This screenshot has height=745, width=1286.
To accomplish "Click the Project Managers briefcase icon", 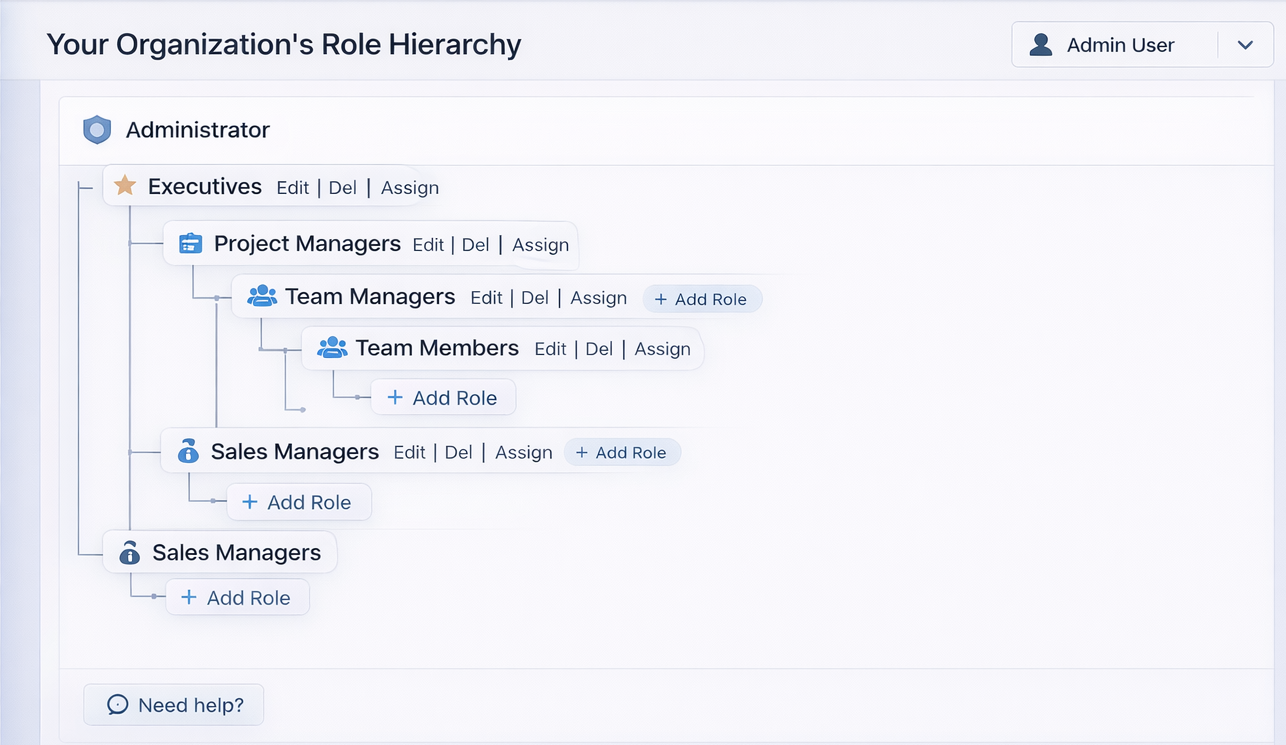I will point(190,244).
